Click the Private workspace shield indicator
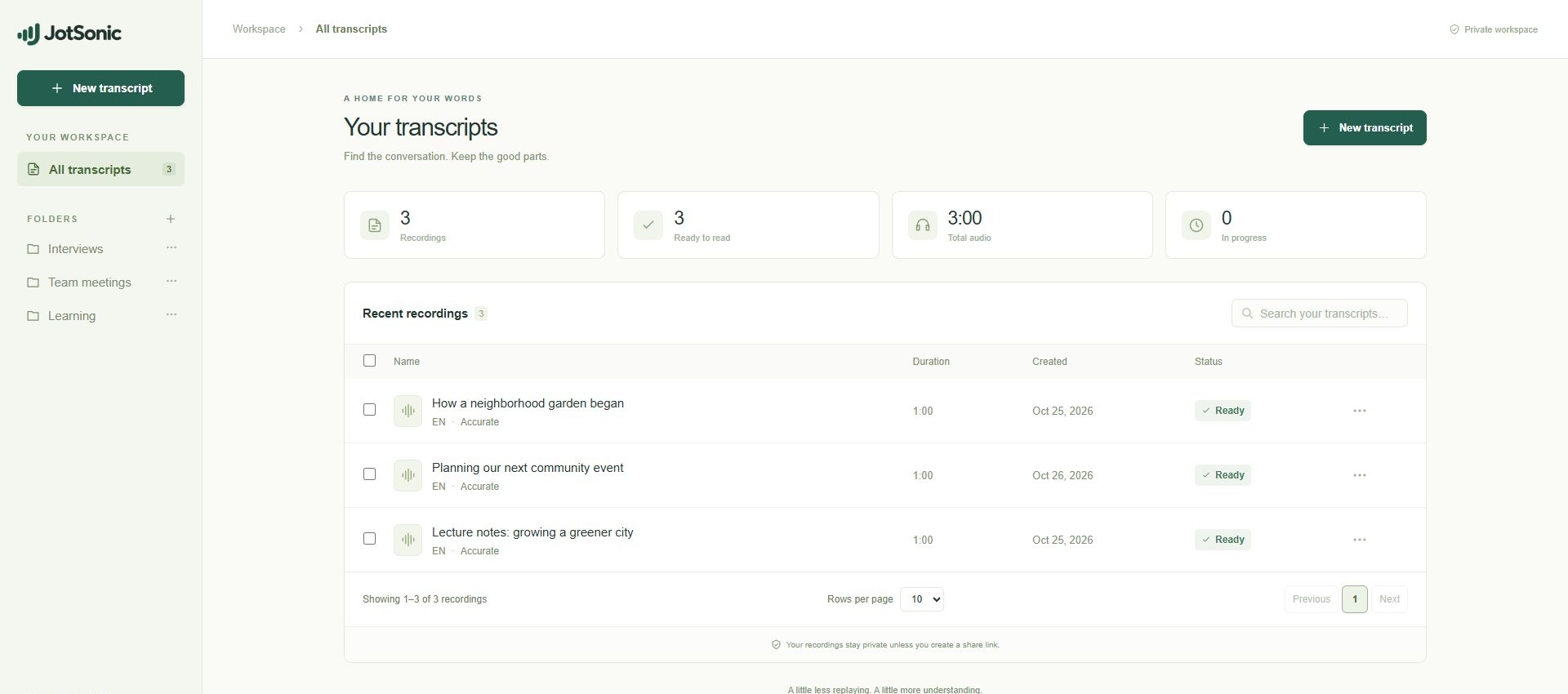This screenshot has width=1568, height=694. 1494,29
